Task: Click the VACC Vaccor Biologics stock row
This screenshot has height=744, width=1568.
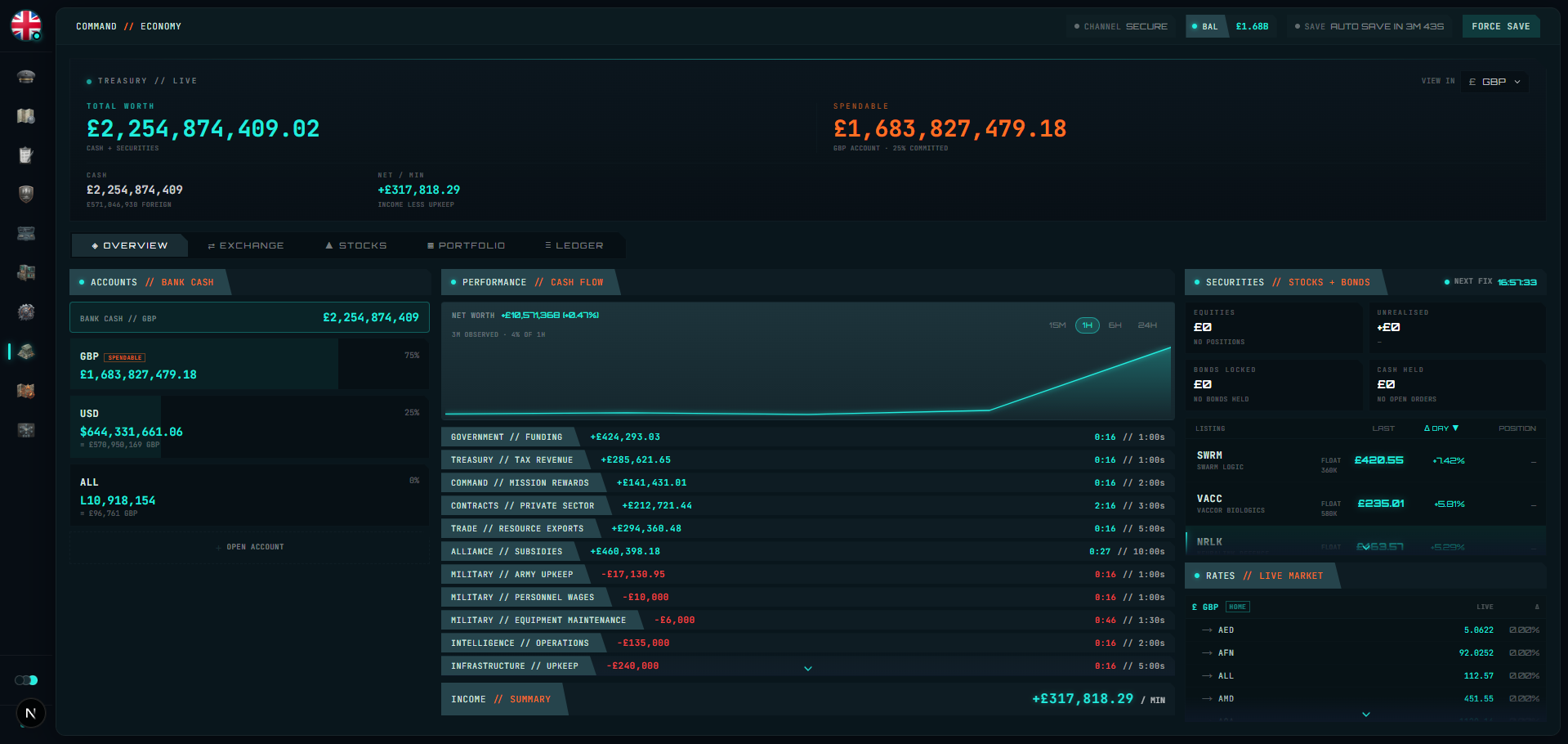Action: point(1365,504)
